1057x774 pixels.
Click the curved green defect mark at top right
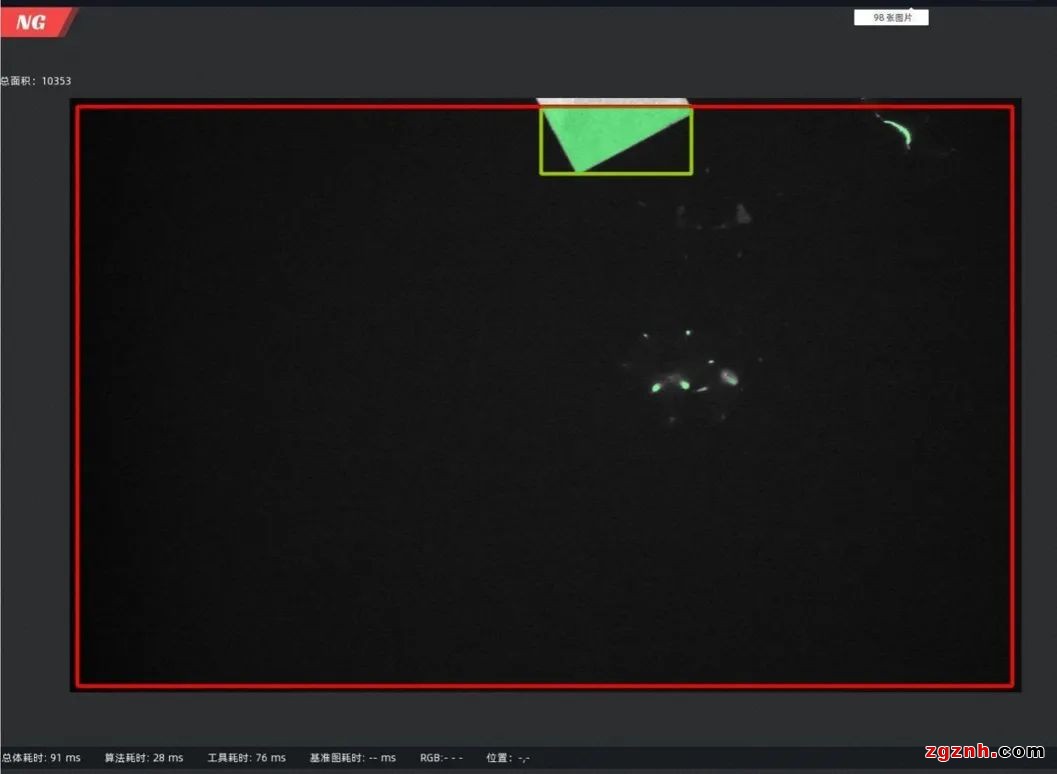898,132
